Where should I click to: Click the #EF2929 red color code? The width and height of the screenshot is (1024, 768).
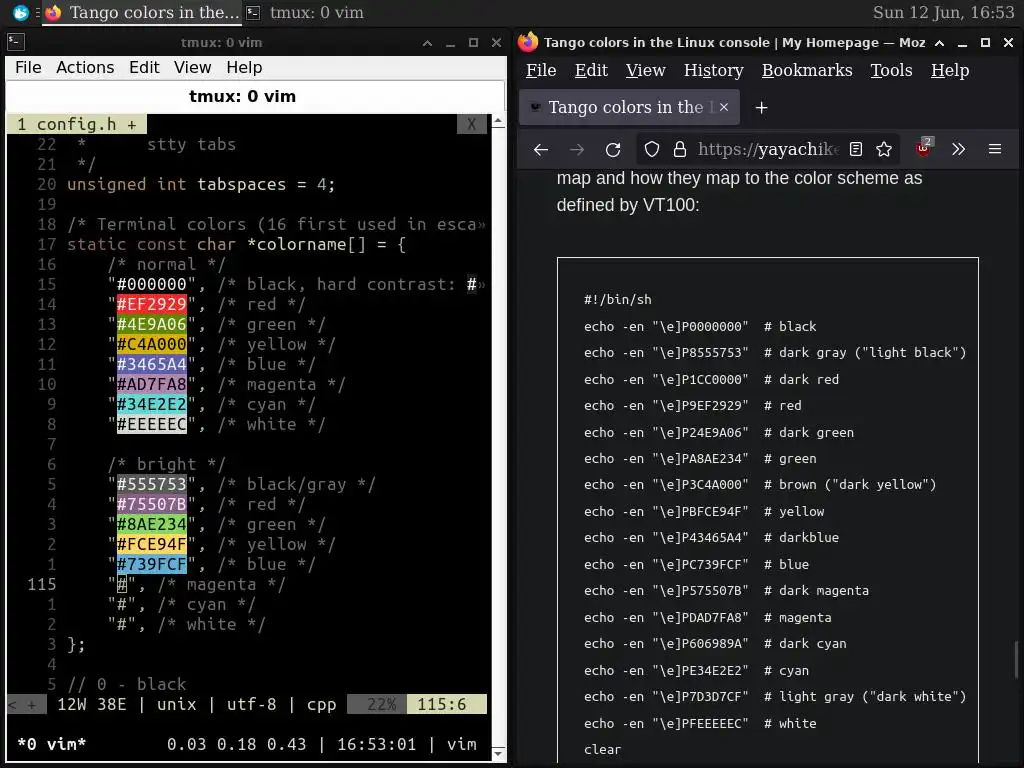(x=152, y=304)
